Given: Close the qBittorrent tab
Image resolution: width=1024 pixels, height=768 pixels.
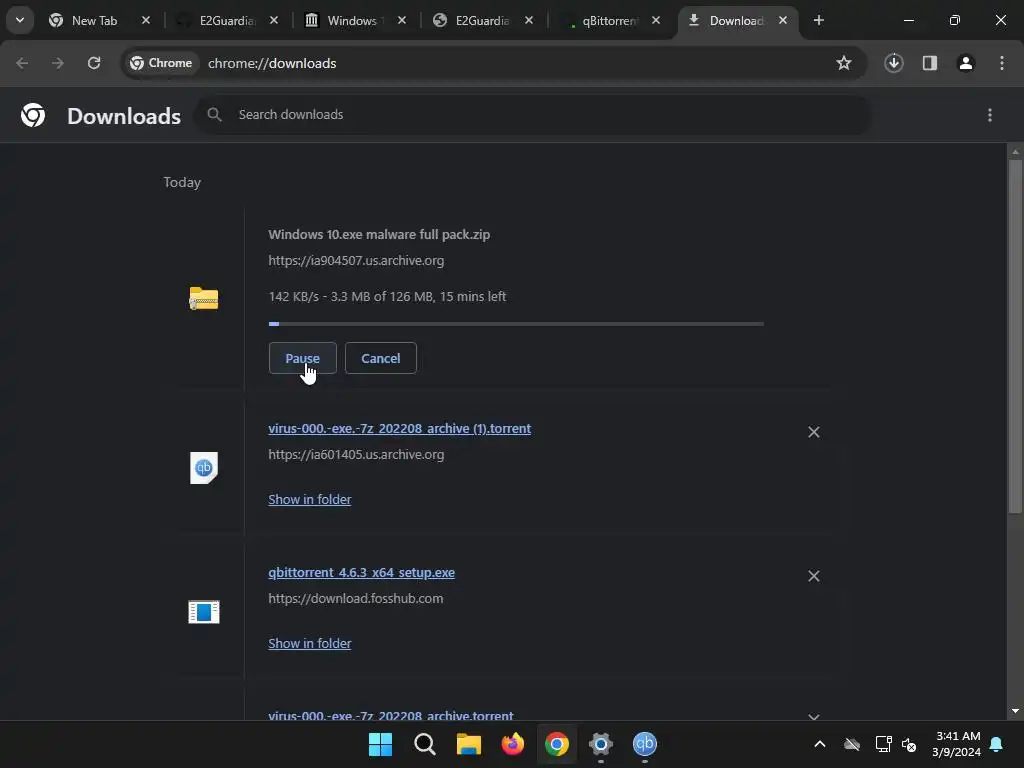Looking at the screenshot, I should pyautogui.click(x=656, y=20).
